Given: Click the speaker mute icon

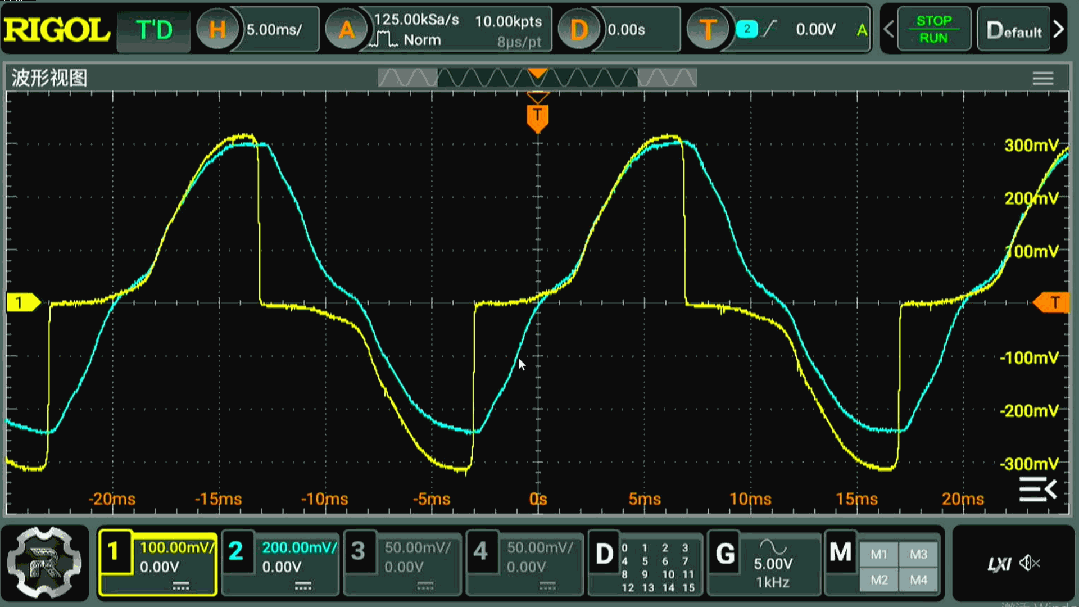Looking at the screenshot, I should 1029,564.
